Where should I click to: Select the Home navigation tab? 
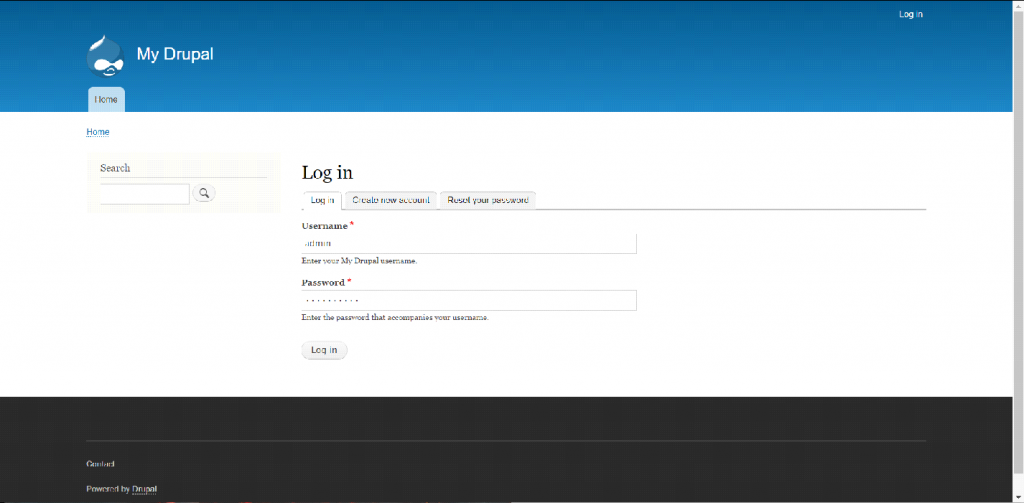(x=106, y=100)
